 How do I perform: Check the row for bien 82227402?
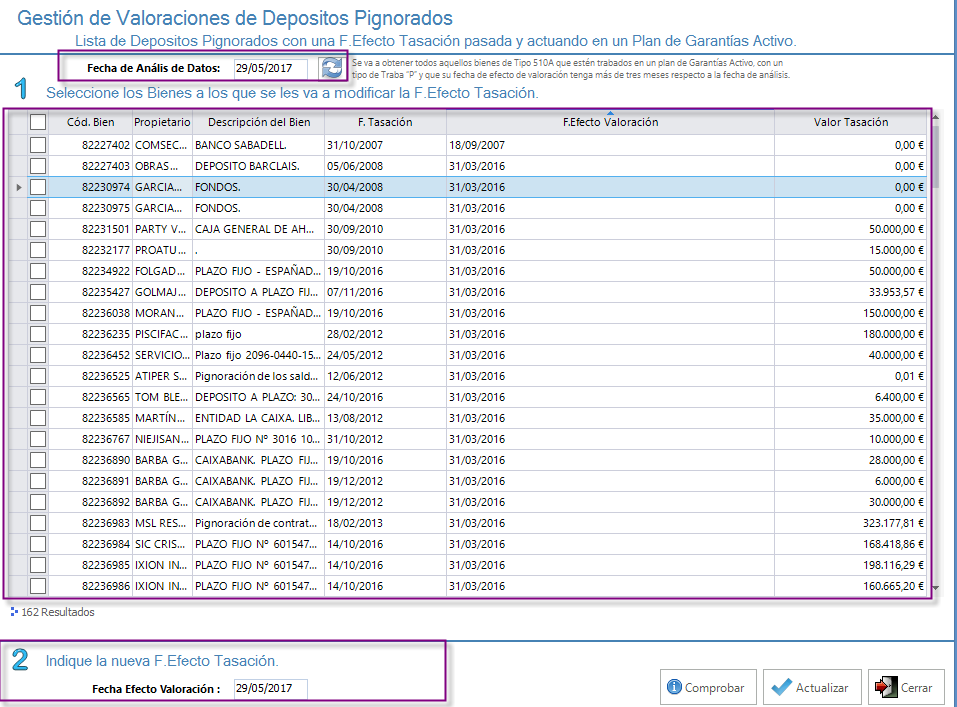pos(38,145)
